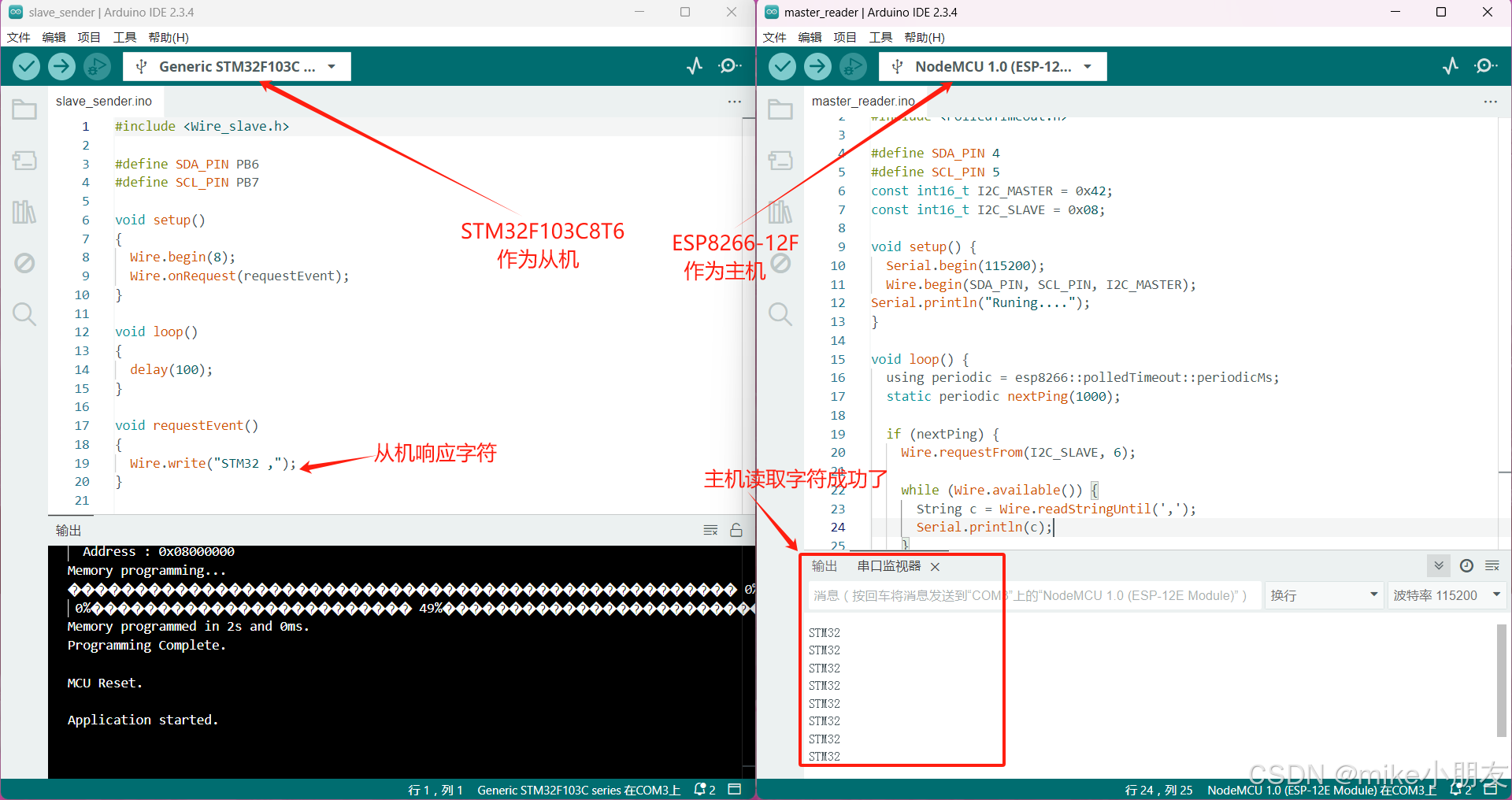This screenshot has height=800, width=1512.
Task: Open line ending 换行 dropdown
Action: pyautogui.click(x=1324, y=595)
